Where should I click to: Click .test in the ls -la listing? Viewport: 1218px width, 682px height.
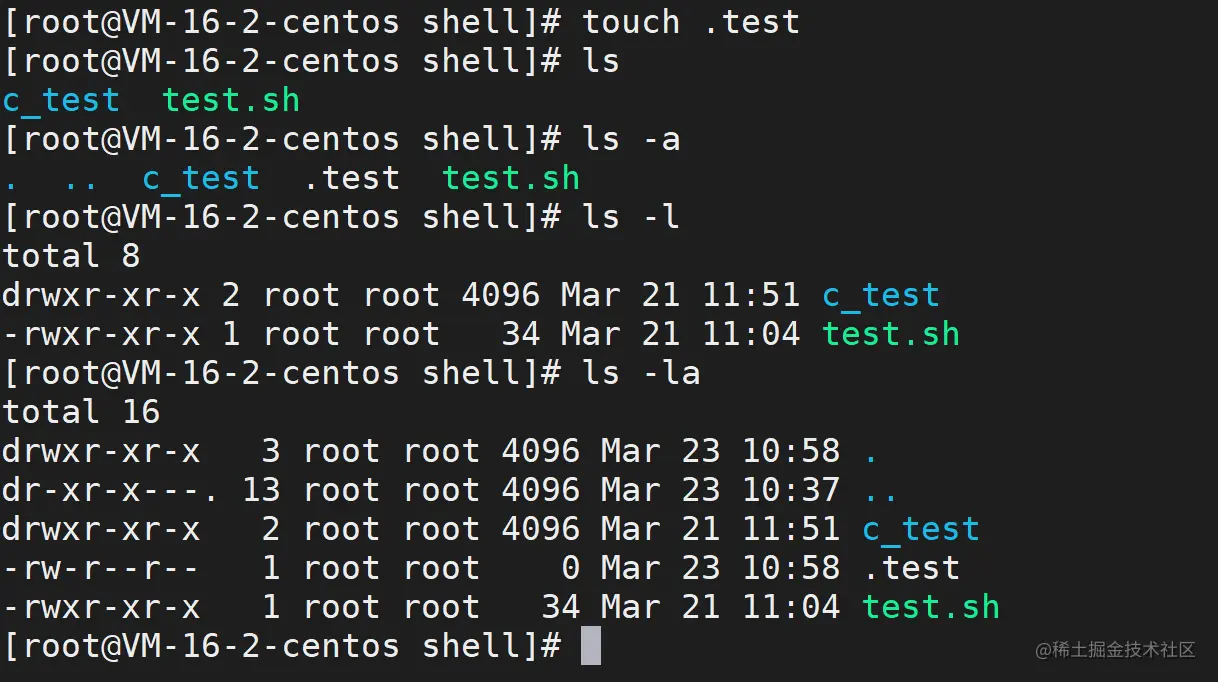pos(911,568)
